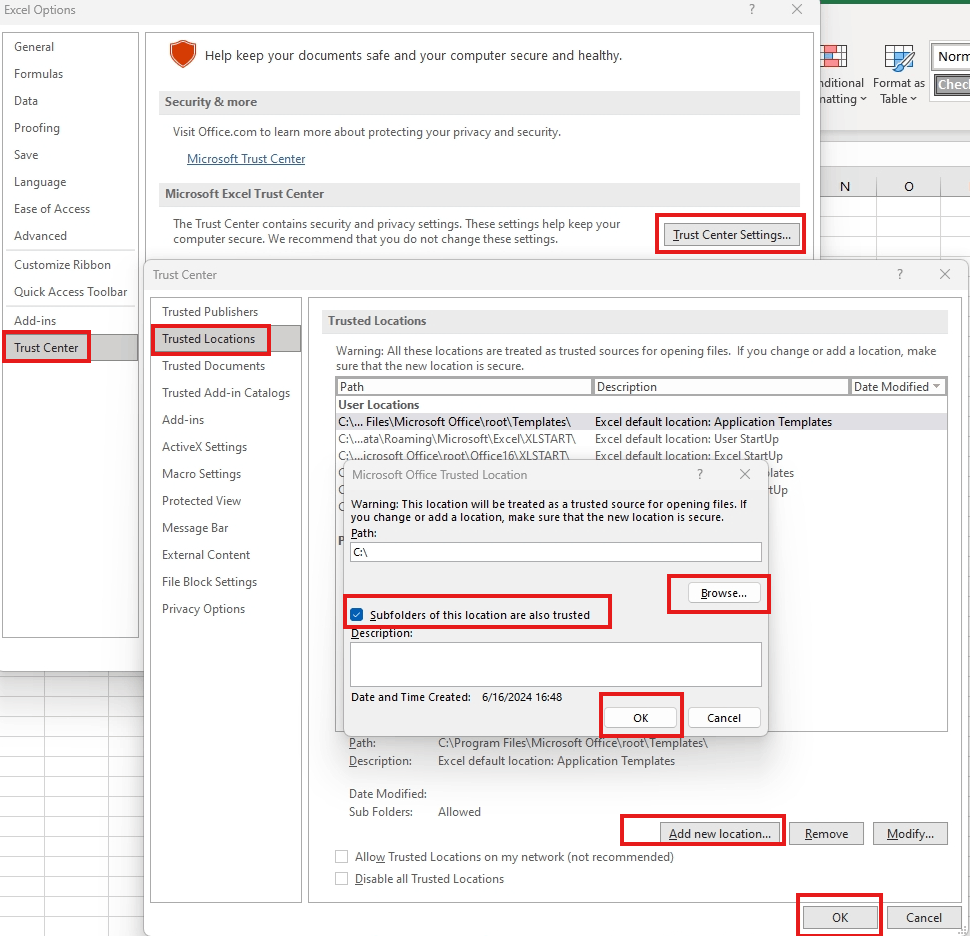This screenshot has width=971, height=937.
Task: Click the Trust Center Settings button
Action: 731,235
